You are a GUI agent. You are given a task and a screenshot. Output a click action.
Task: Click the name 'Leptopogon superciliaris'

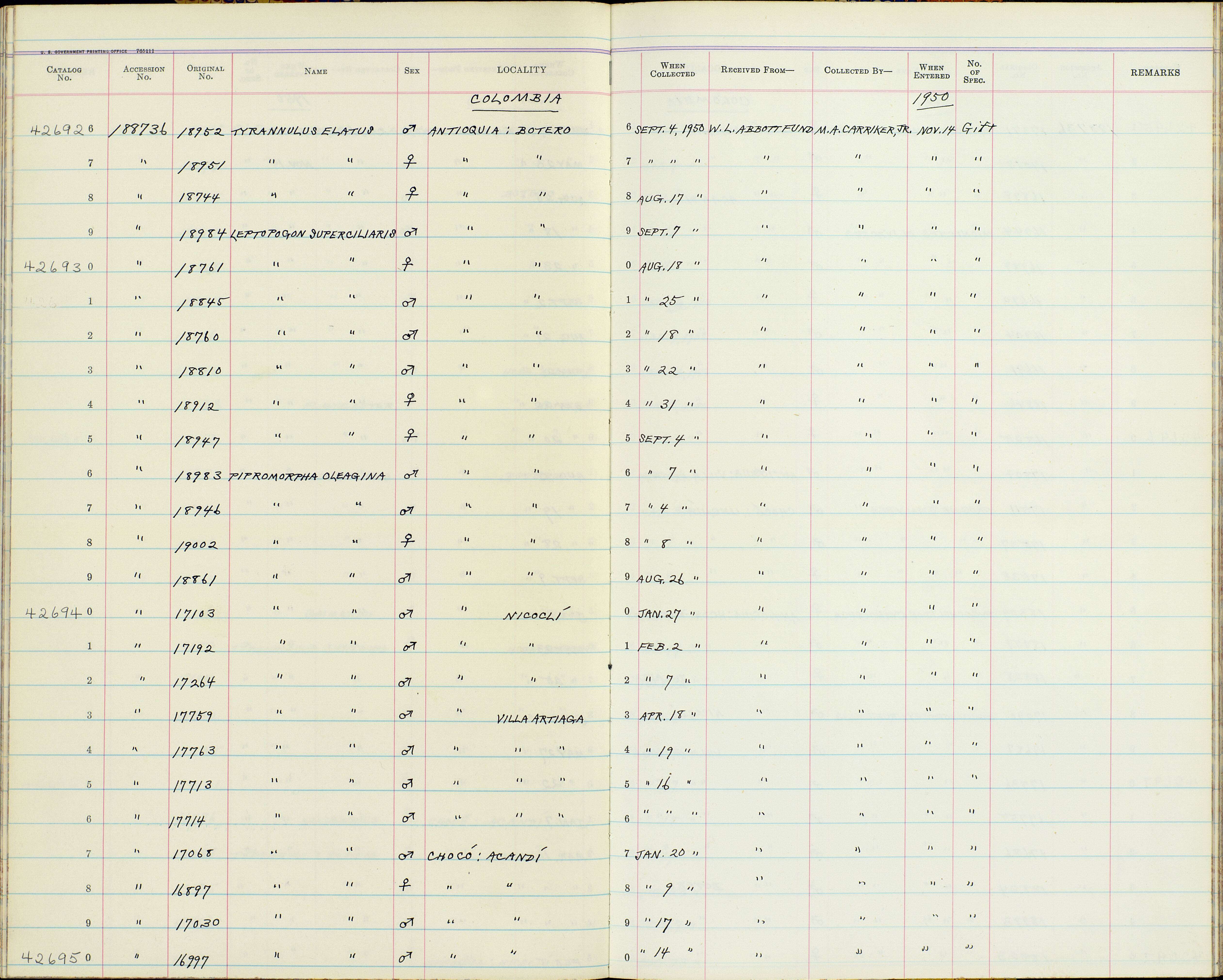coord(313,234)
